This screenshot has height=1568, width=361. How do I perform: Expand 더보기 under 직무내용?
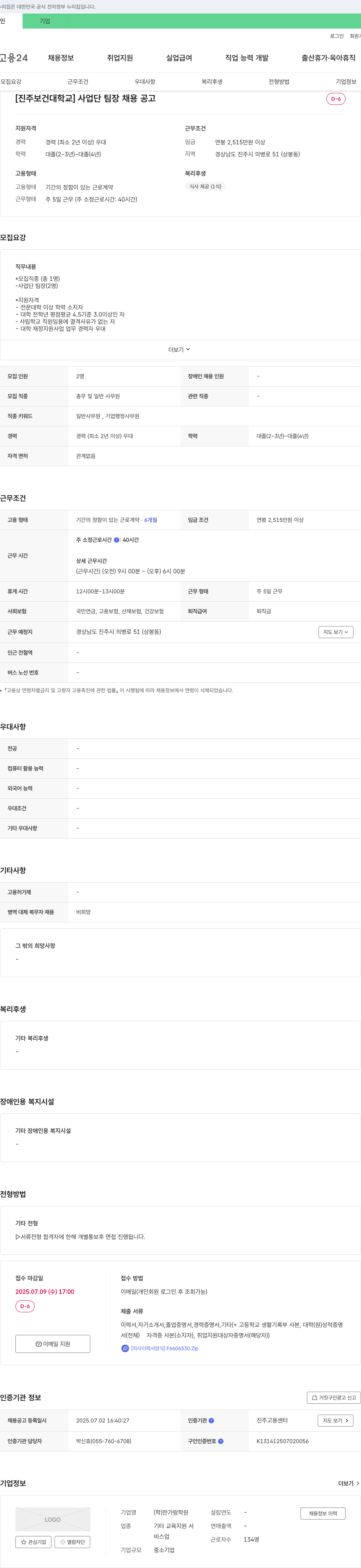[x=180, y=349]
